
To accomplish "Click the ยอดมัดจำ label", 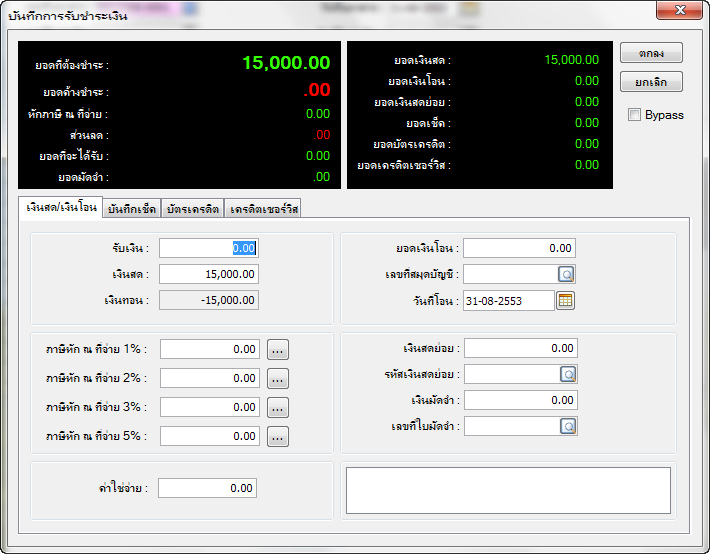I will click(x=83, y=177).
